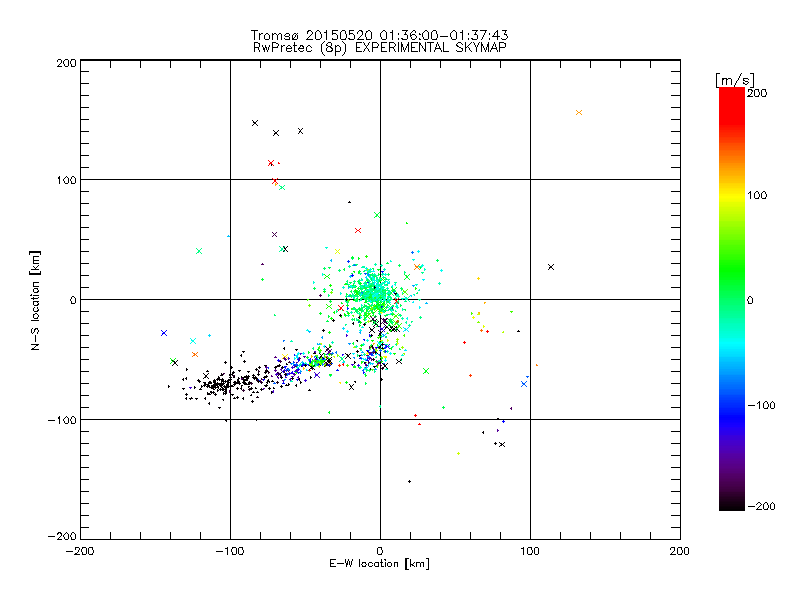Click the N-S axis '-200' tick label

tap(62, 536)
